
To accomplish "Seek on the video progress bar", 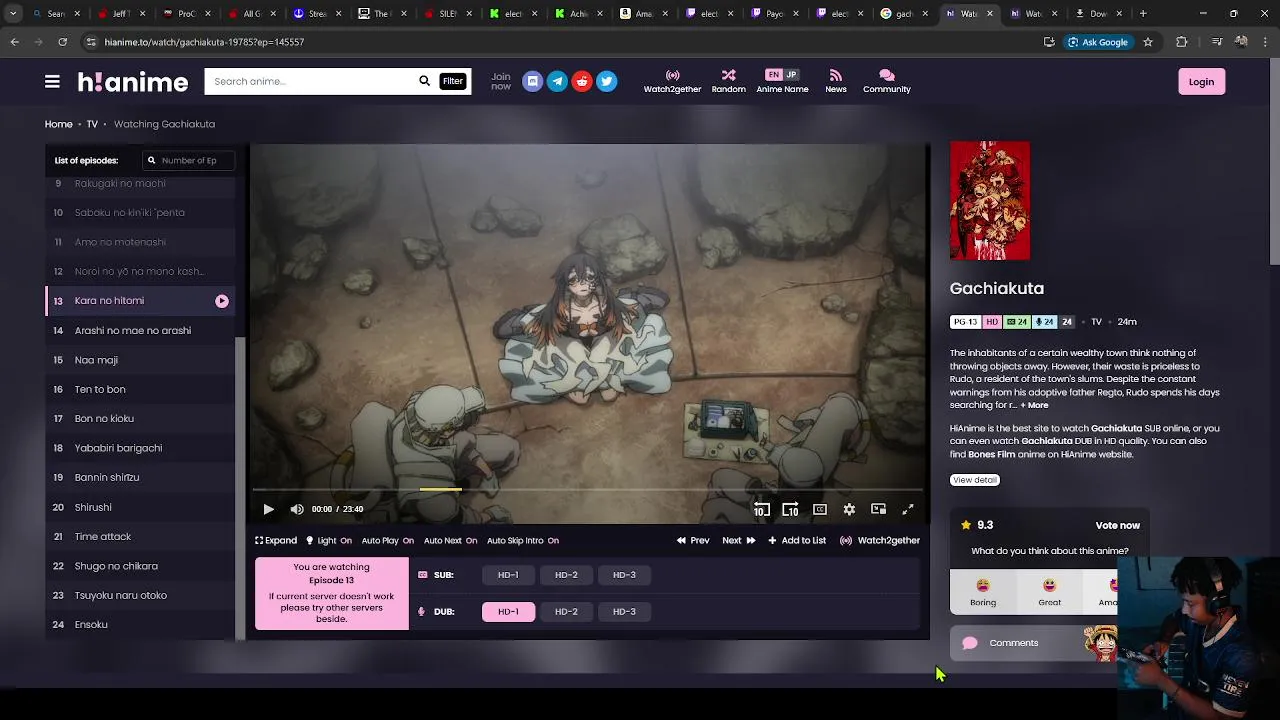I will tap(588, 489).
